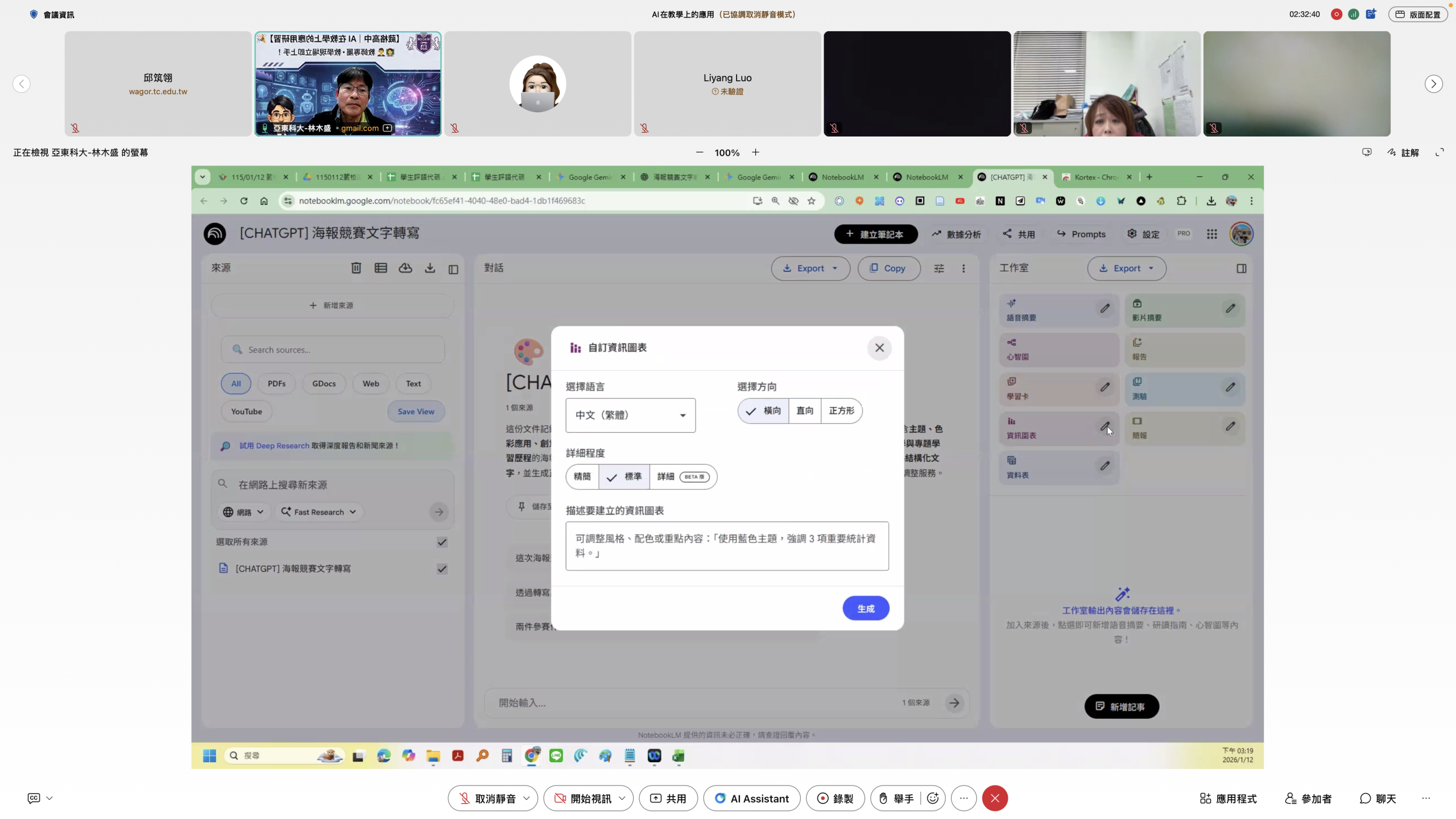Zoom in shared screen with plus
This screenshot has height=819, width=1456.
[755, 152]
